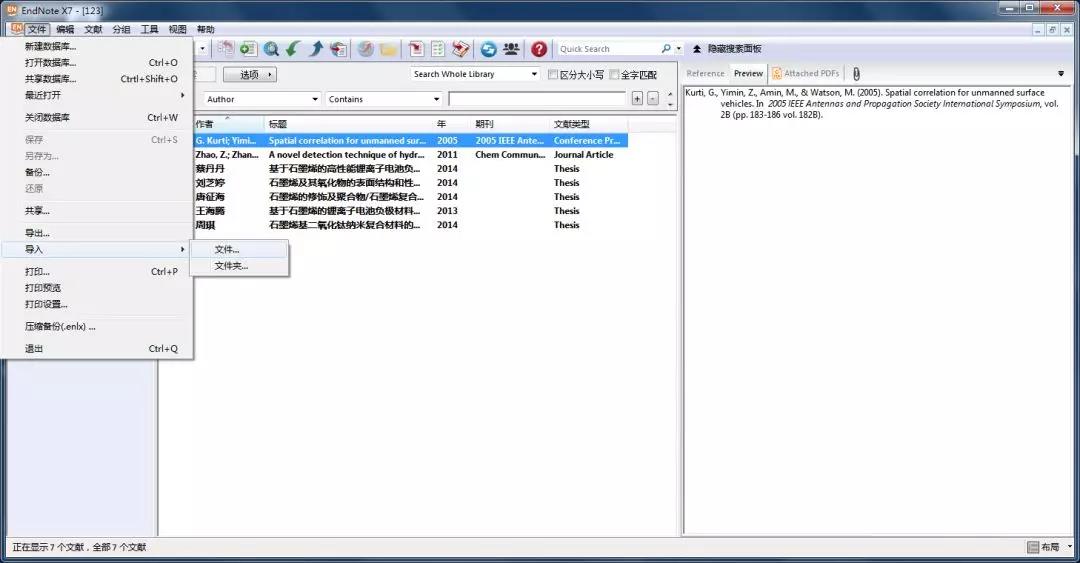Open the Quick Search dropdown arrow
1080x563 pixels.
pyautogui.click(x=678, y=48)
